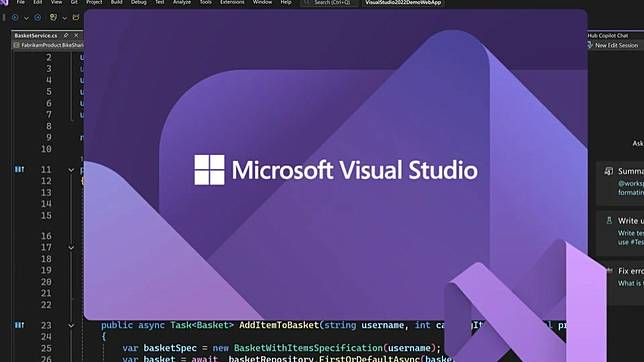The height and width of the screenshot is (362, 644).
Task: Click the basketSpec variable declaration
Action: pyautogui.click(x=170, y=348)
